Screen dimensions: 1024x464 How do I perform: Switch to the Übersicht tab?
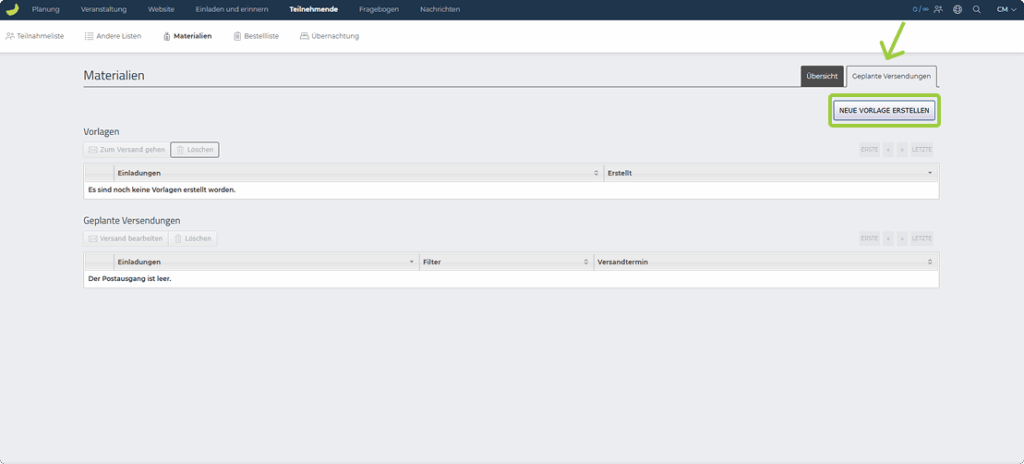point(822,76)
